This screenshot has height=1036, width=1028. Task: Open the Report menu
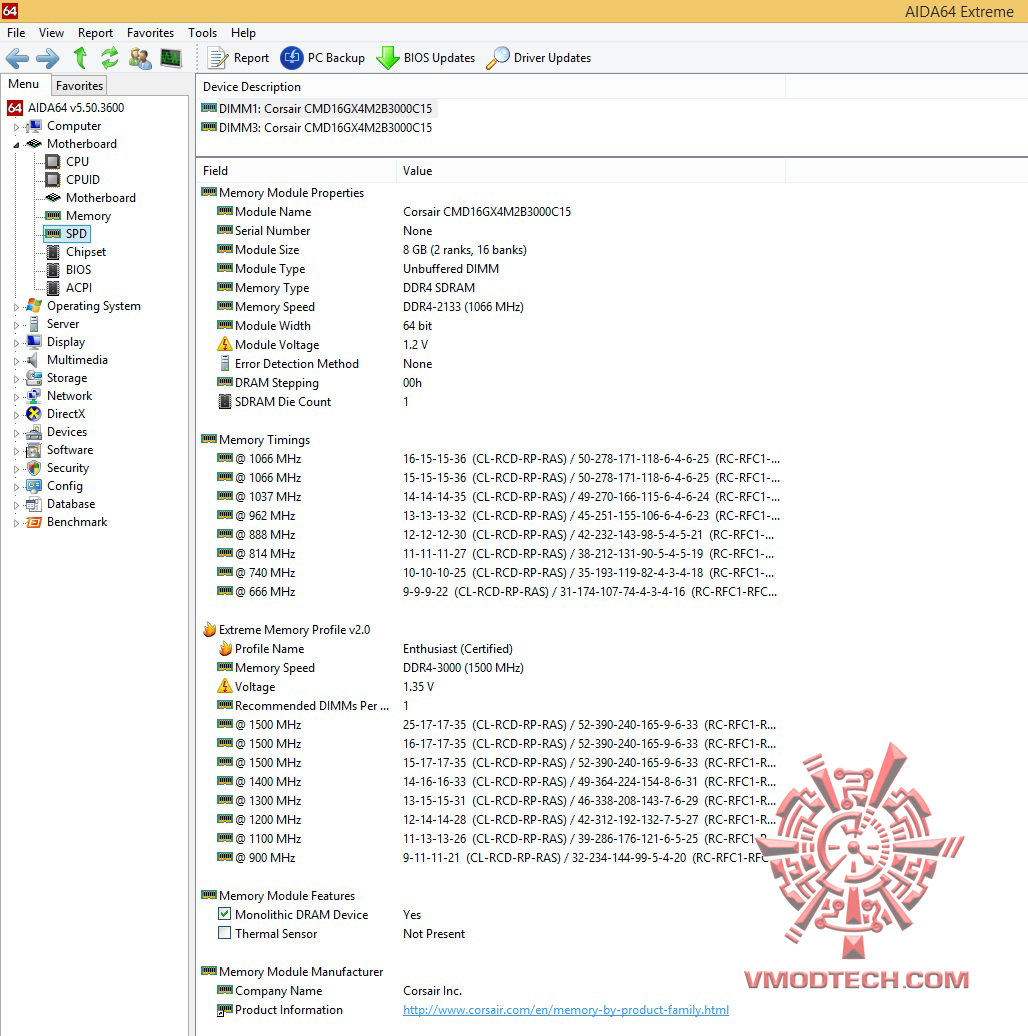click(95, 33)
